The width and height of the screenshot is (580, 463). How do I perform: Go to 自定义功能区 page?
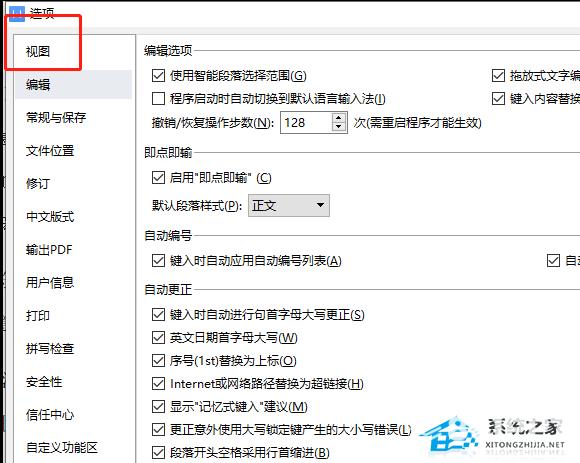click(62, 447)
